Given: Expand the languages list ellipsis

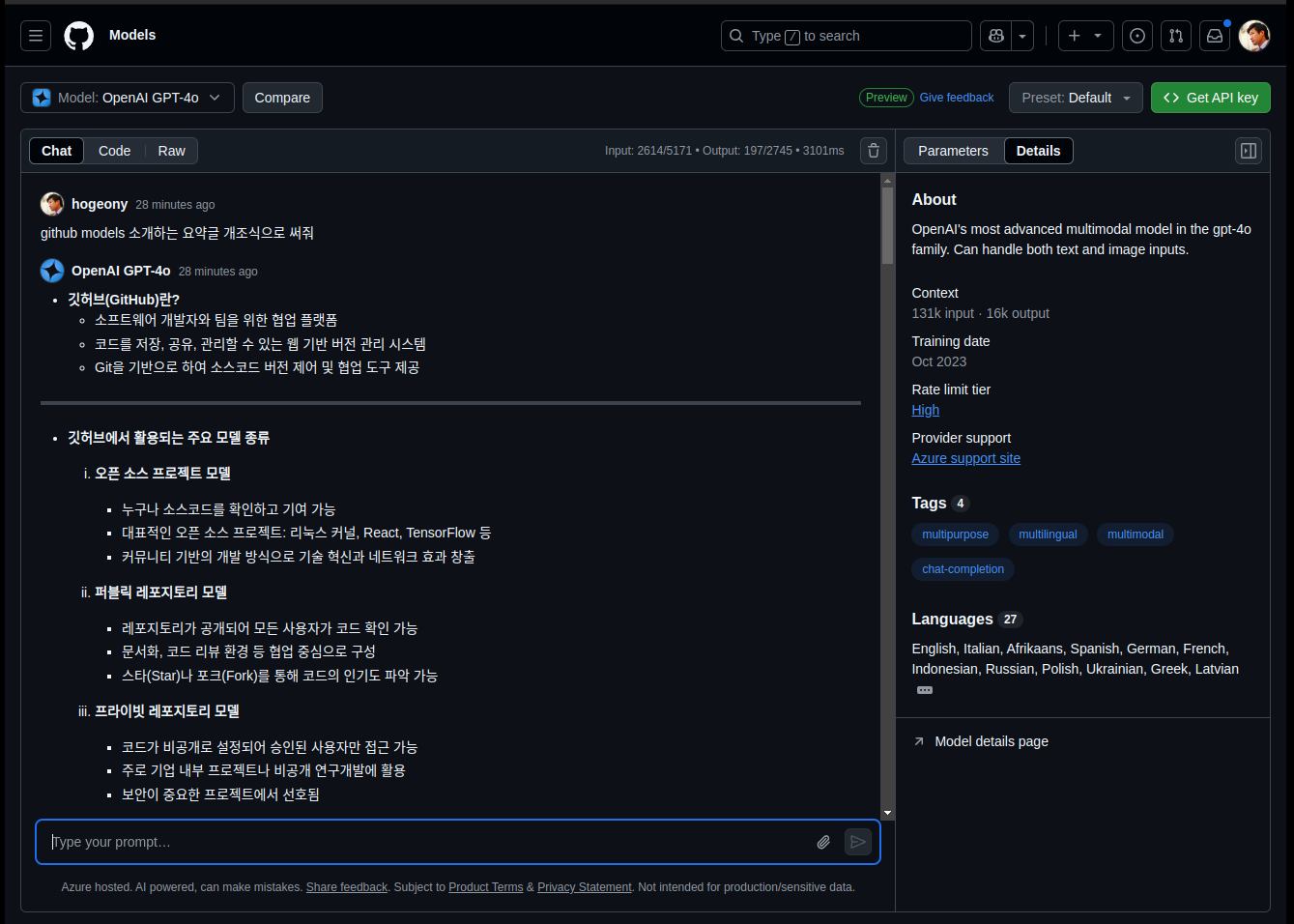Looking at the screenshot, I should pos(925,690).
